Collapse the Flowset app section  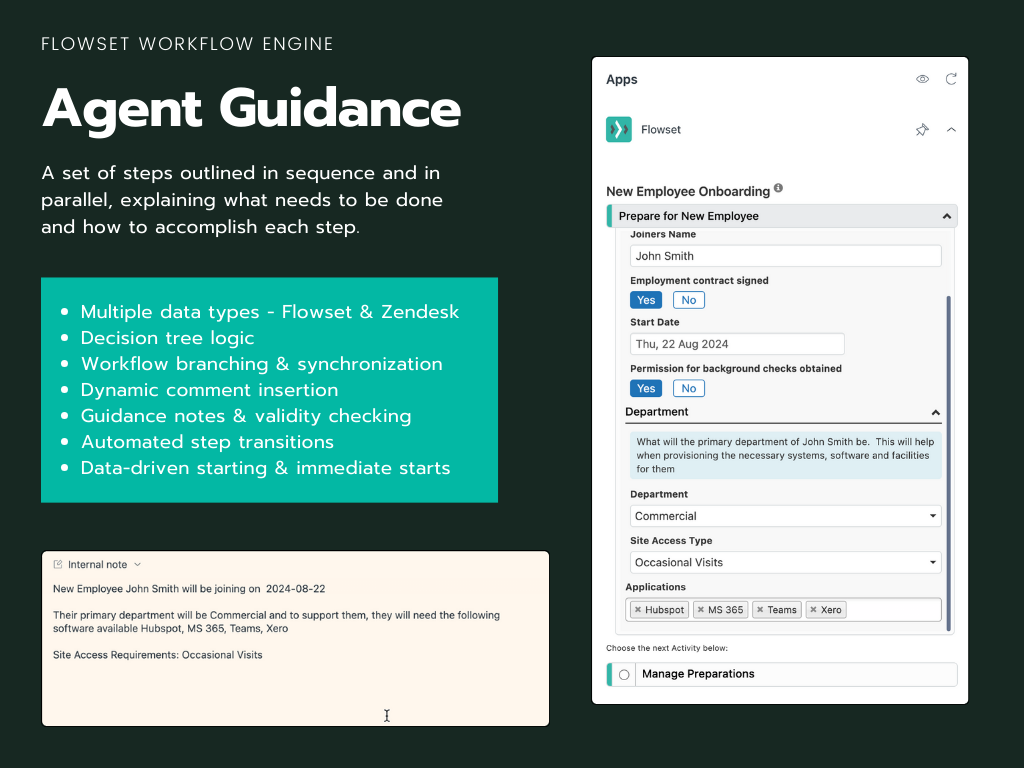pos(951,129)
